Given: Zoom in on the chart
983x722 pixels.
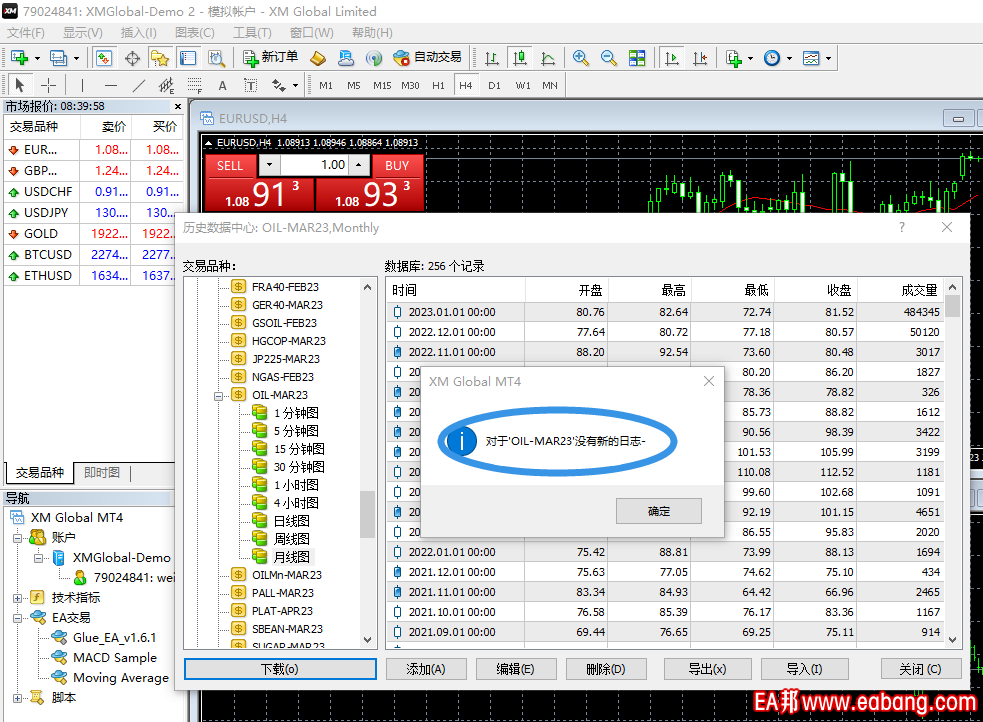Looking at the screenshot, I should pyautogui.click(x=581, y=58).
